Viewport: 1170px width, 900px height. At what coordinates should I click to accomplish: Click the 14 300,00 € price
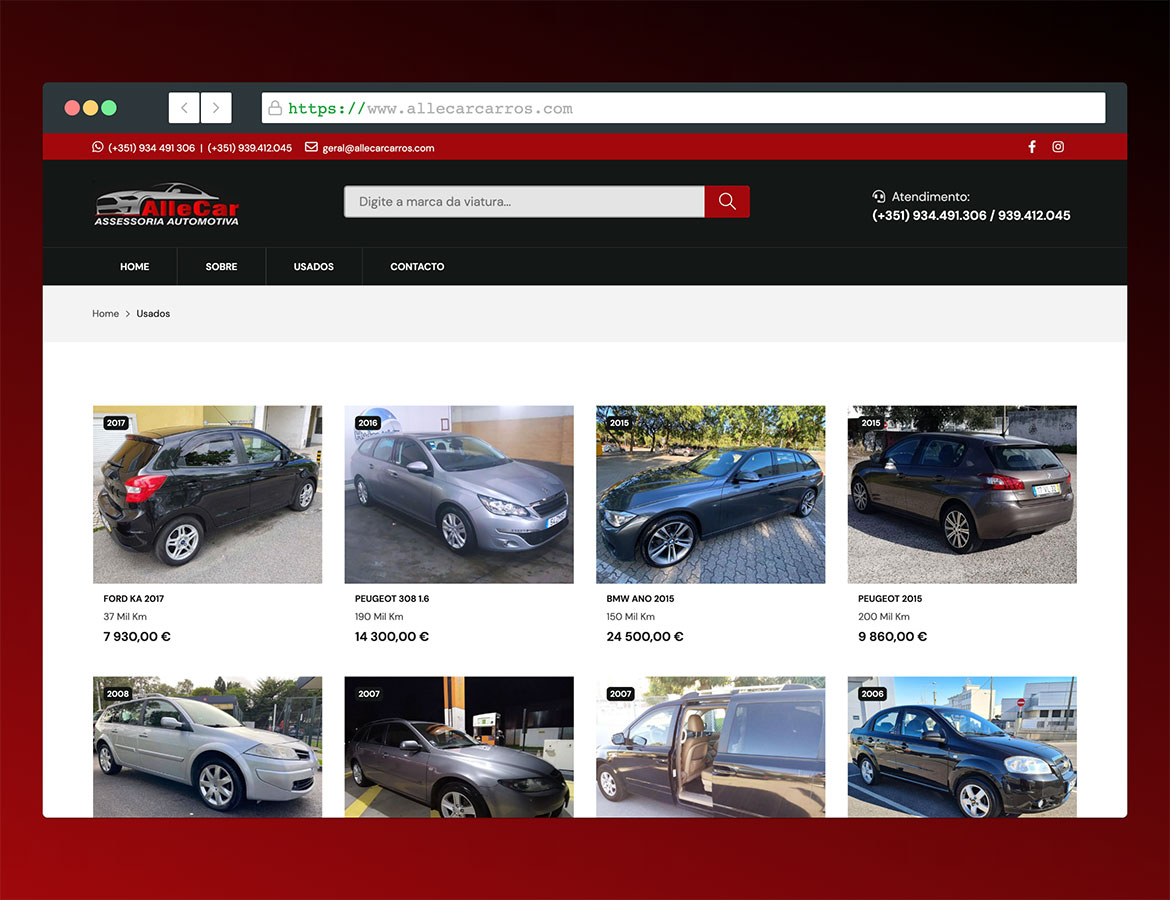click(x=392, y=637)
